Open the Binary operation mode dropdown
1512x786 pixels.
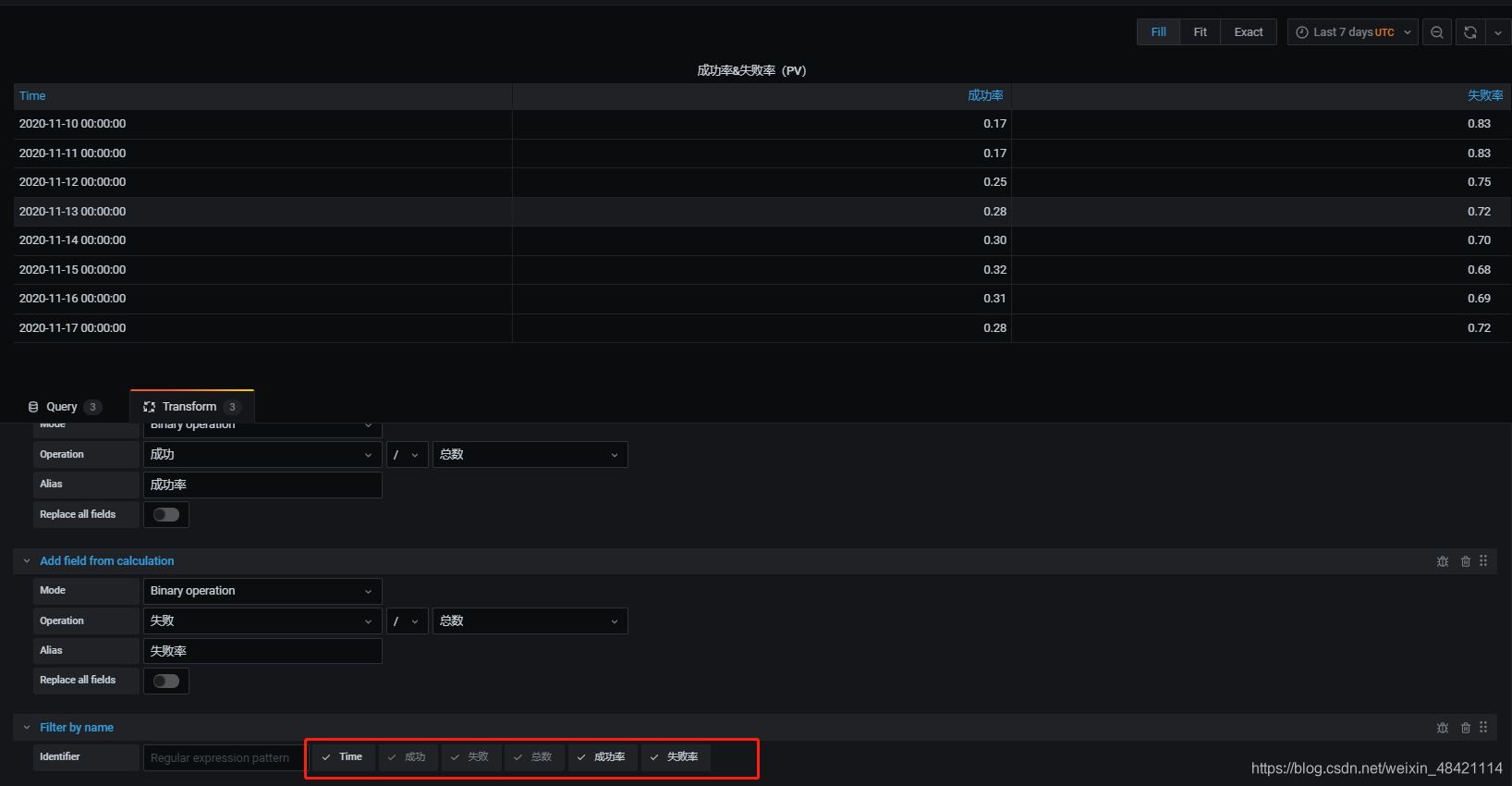262,591
